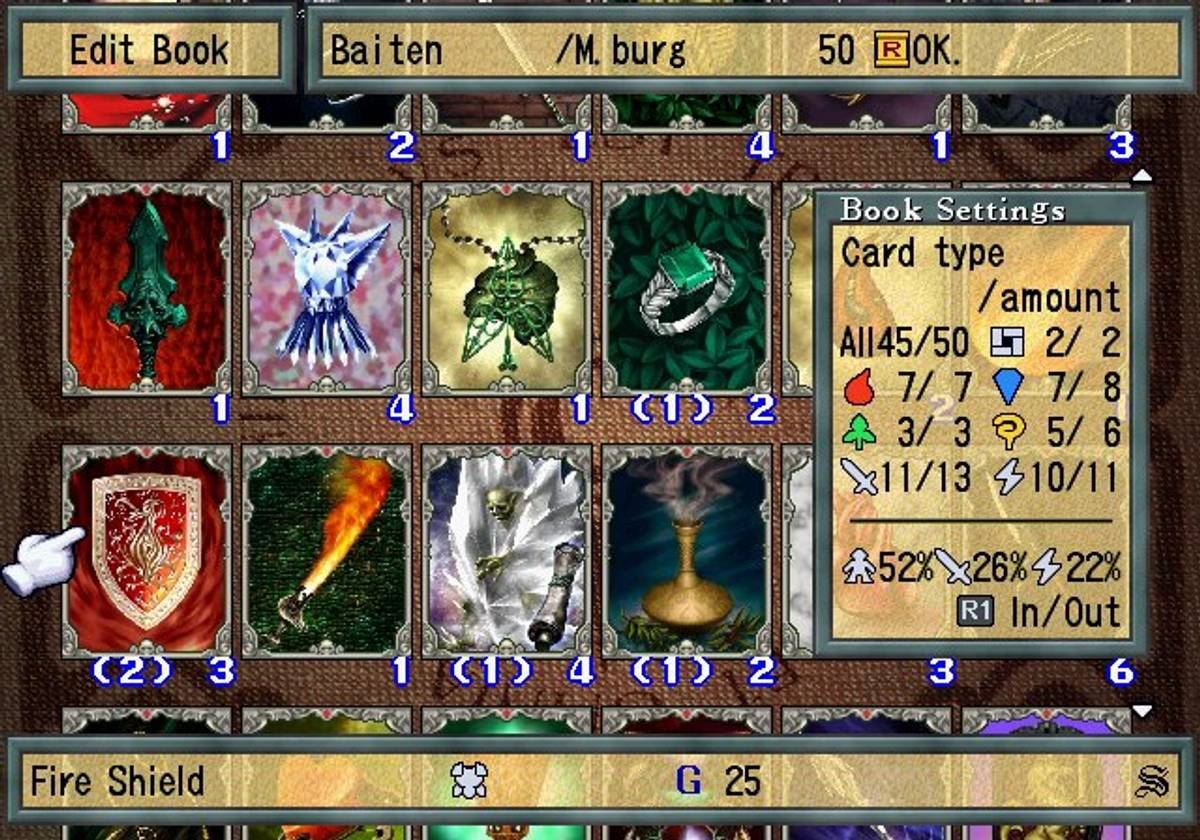Select the Fire Shield card
This screenshot has width=1200, height=840.
tap(147, 551)
